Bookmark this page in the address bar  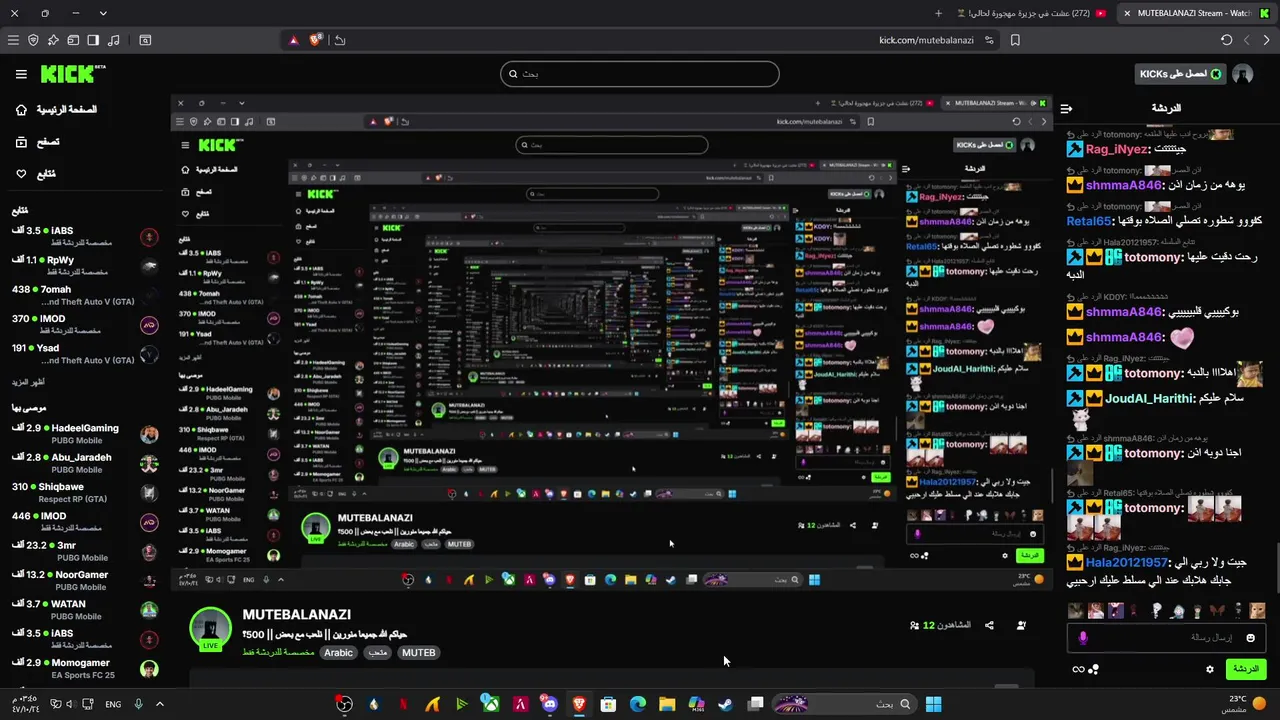pyautogui.click(x=1015, y=40)
